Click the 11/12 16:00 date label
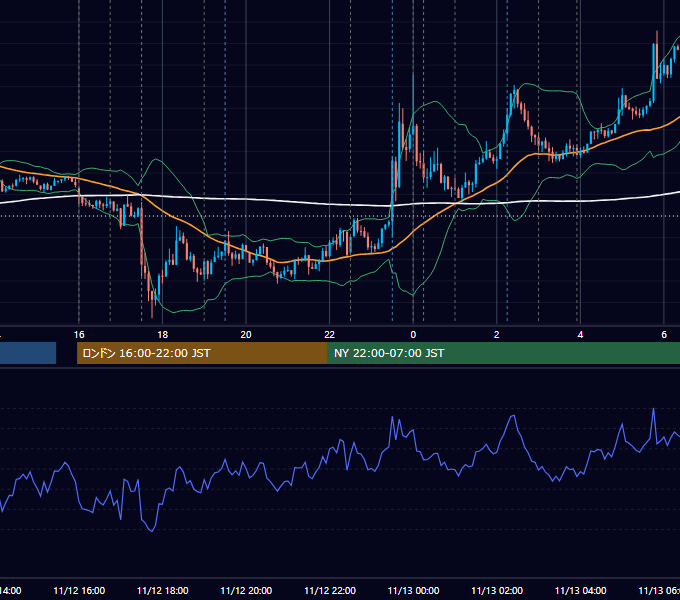 pyautogui.click(x=79, y=590)
